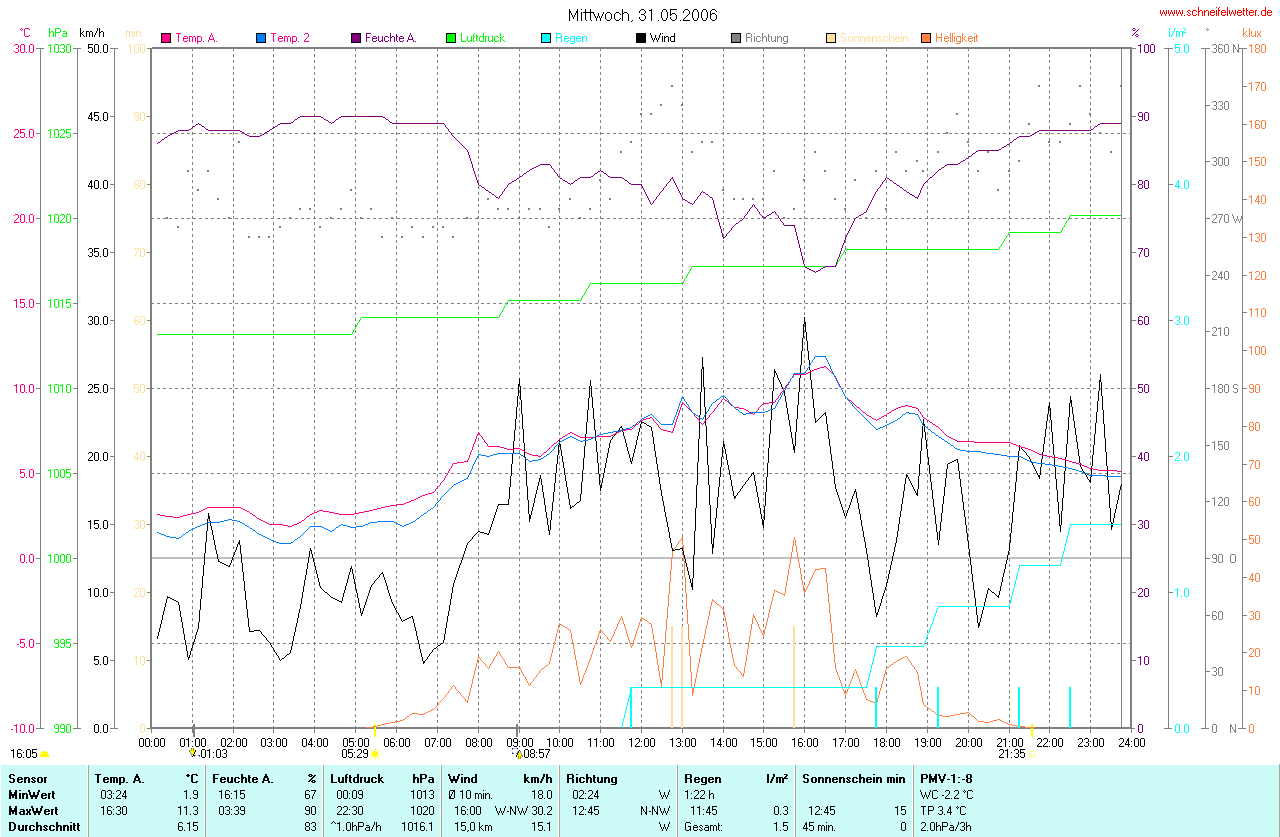Select the Wind legend label
The width and height of the screenshot is (1280, 837).
pos(662,38)
